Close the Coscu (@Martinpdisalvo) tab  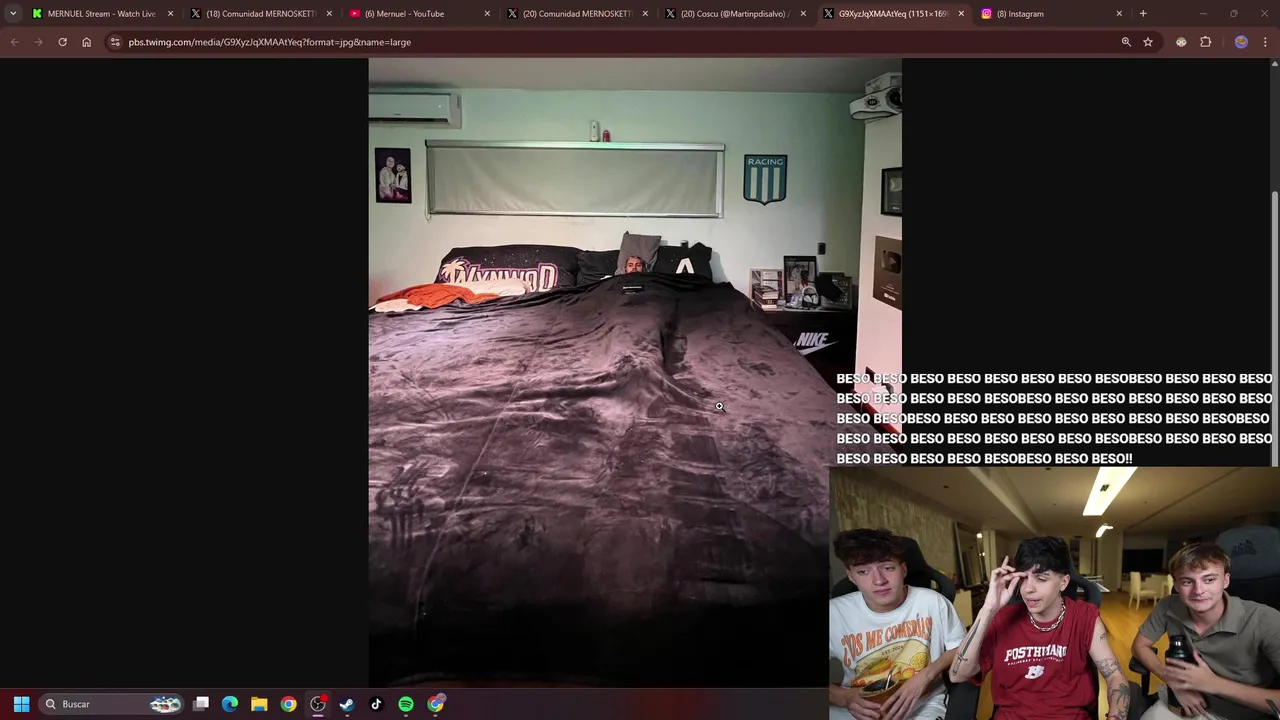[803, 14]
